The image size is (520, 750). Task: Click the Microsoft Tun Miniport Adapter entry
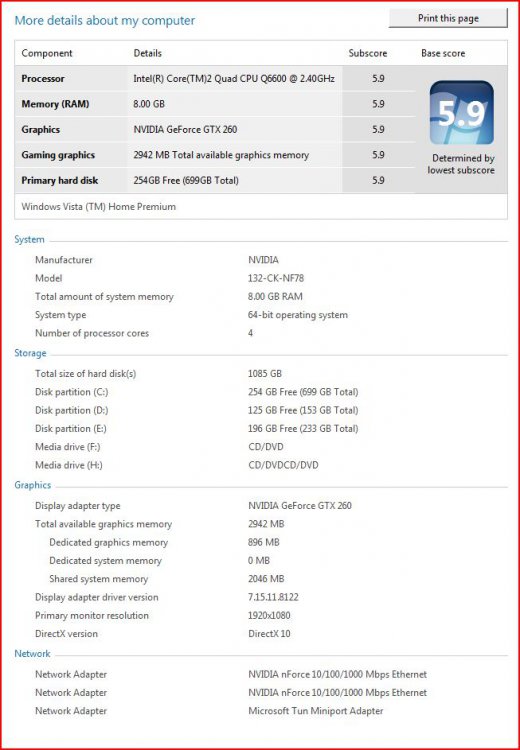pyautogui.click(x=316, y=711)
